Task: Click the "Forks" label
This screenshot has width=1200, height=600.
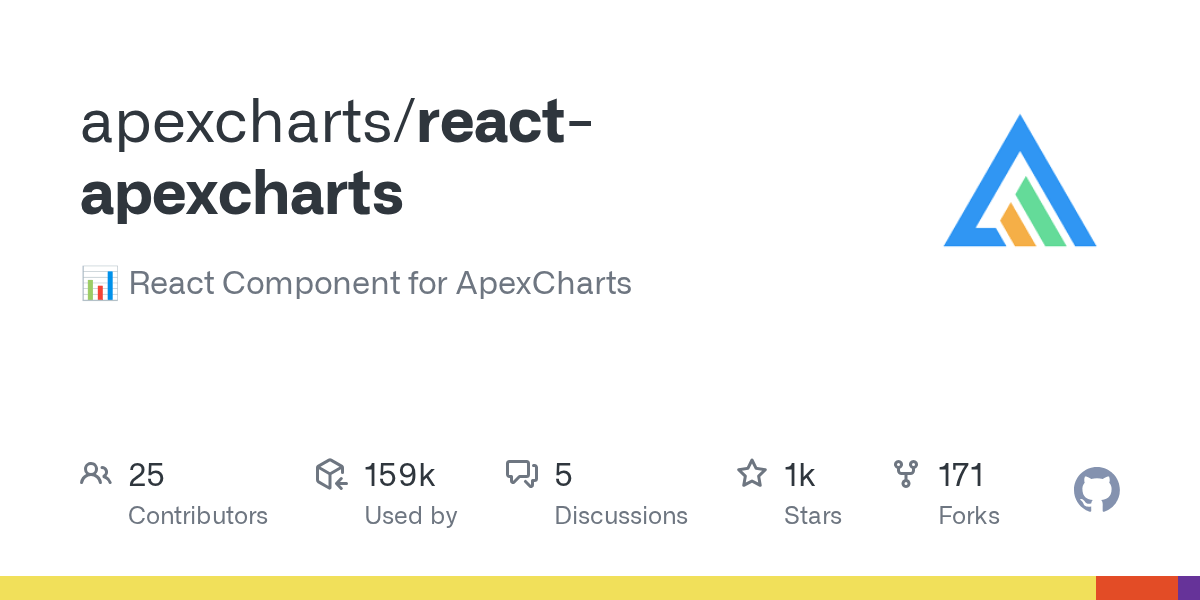Action: point(969,516)
